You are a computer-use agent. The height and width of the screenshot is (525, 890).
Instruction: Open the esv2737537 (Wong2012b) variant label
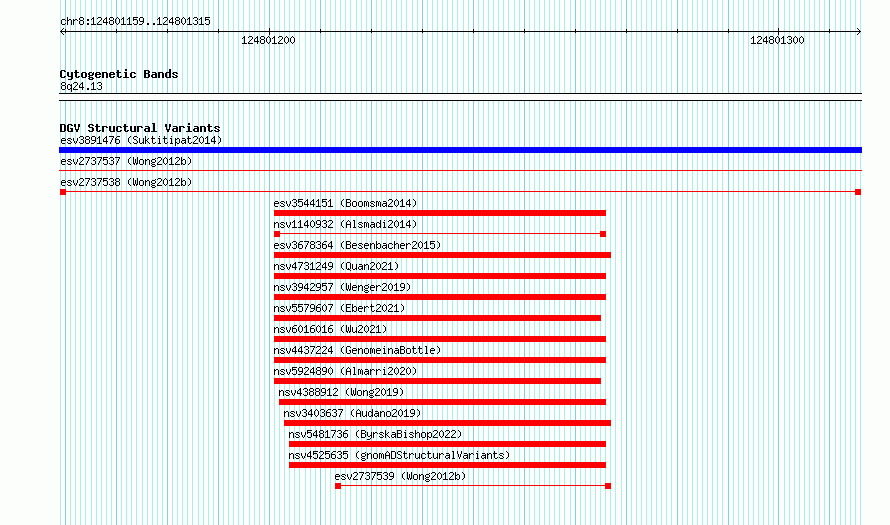[x=126, y=161]
